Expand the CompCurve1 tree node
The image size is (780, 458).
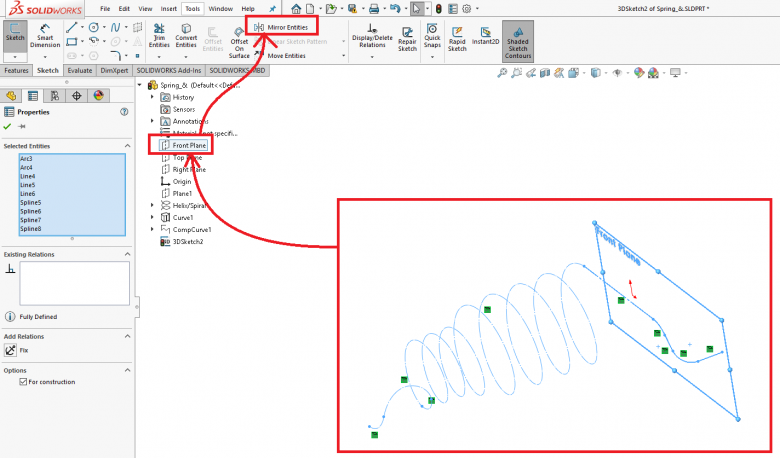[x=152, y=229]
